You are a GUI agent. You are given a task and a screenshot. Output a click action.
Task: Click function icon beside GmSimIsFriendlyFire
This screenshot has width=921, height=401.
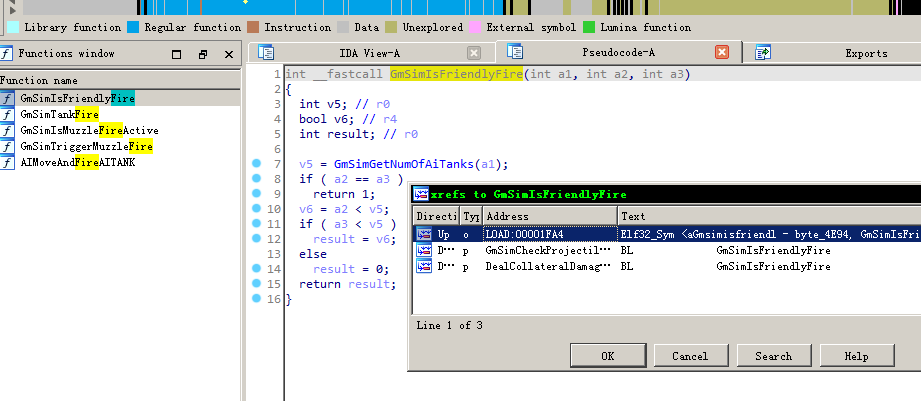(x=6, y=98)
